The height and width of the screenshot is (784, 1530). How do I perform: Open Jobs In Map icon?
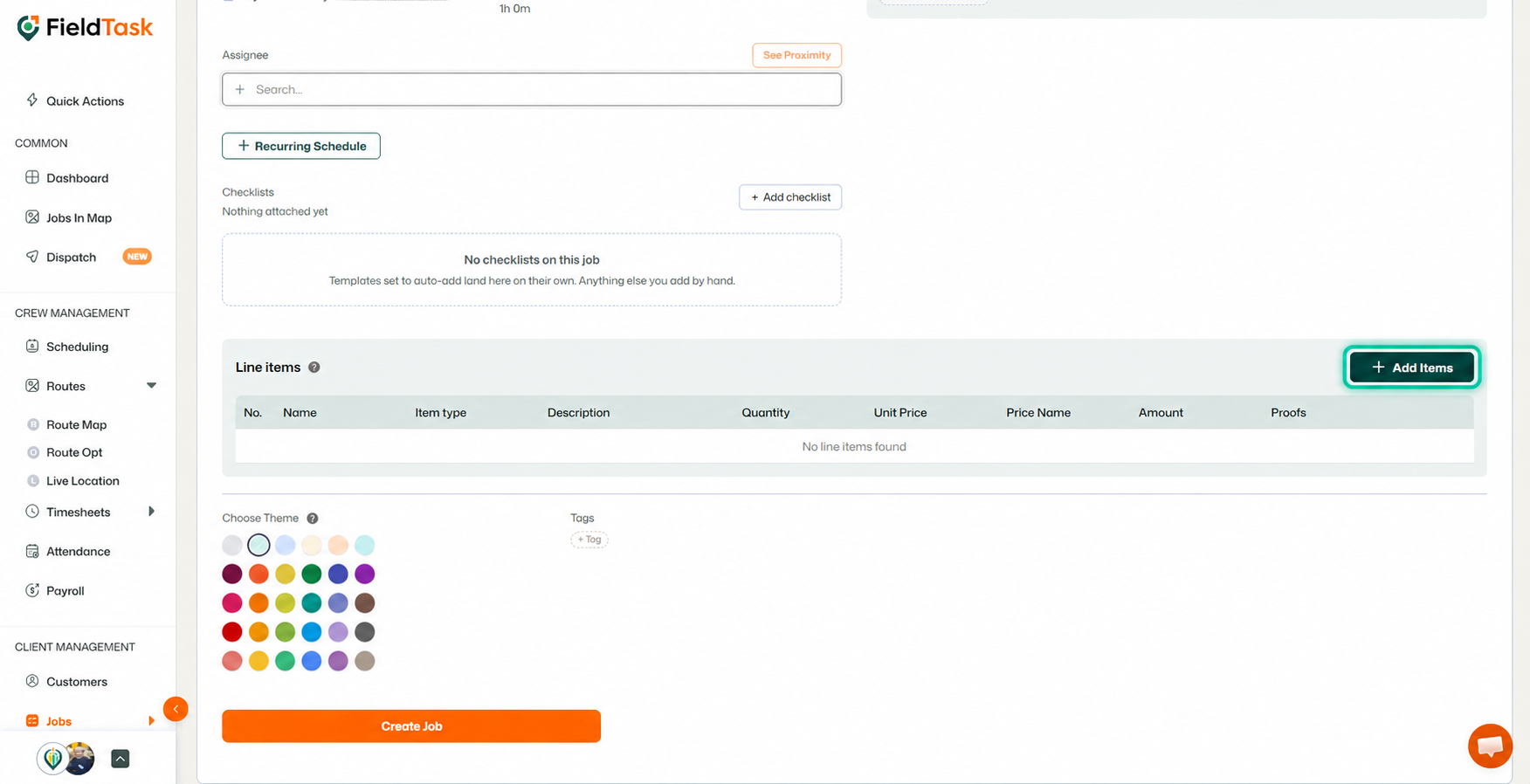point(32,217)
